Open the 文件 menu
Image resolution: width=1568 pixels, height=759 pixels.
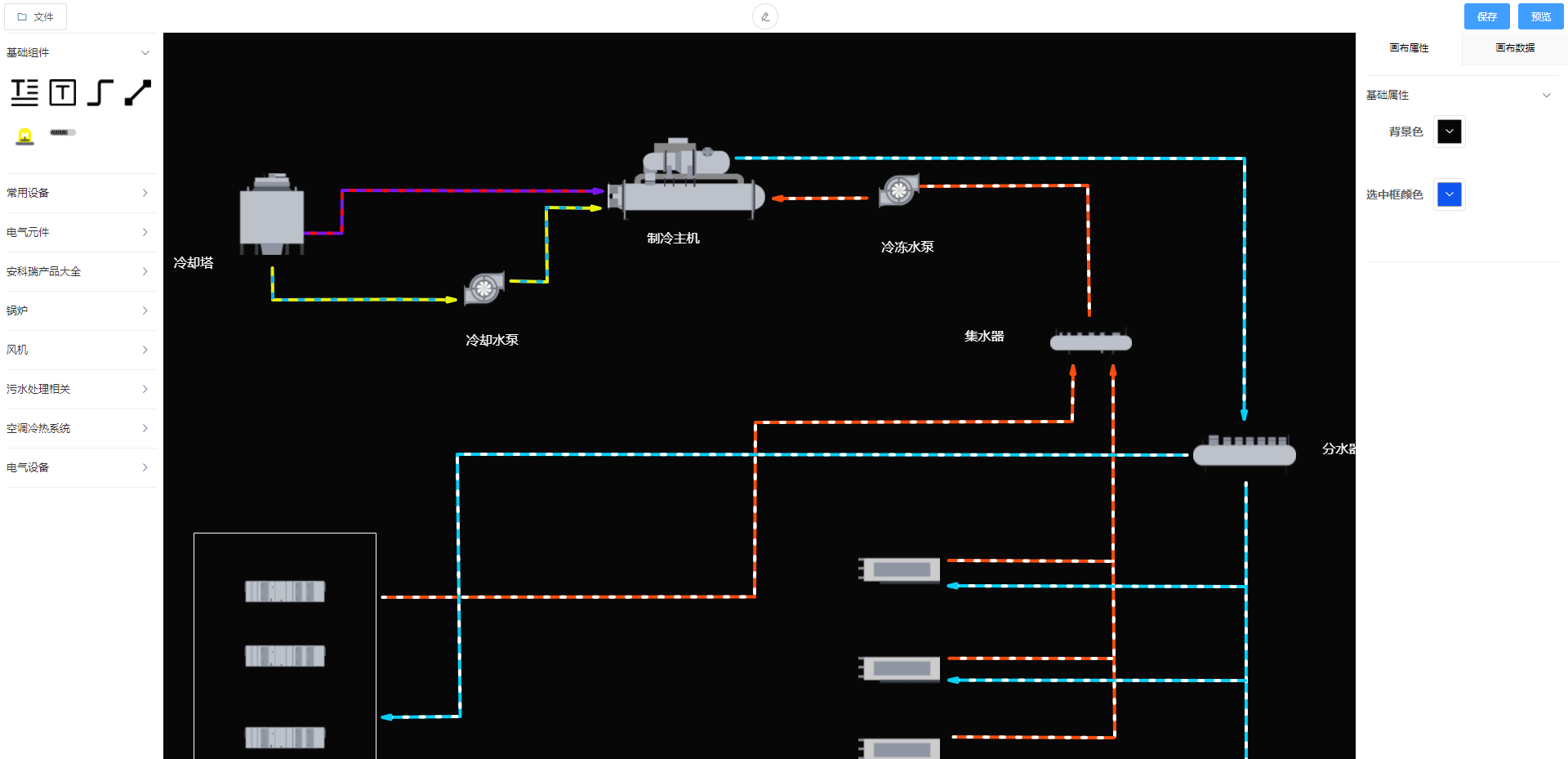[x=36, y=16]
